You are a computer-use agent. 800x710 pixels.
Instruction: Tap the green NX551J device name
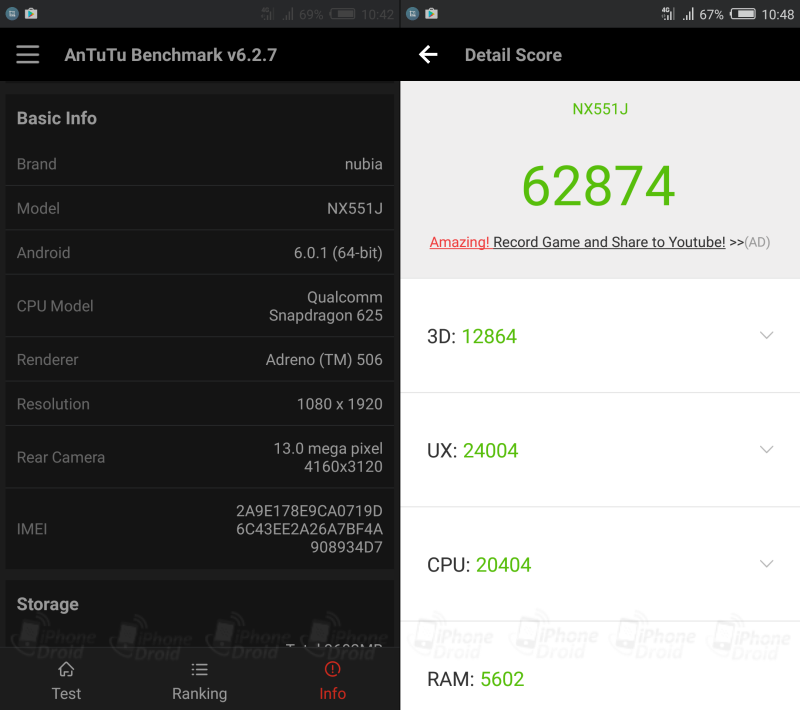point(600,109)
